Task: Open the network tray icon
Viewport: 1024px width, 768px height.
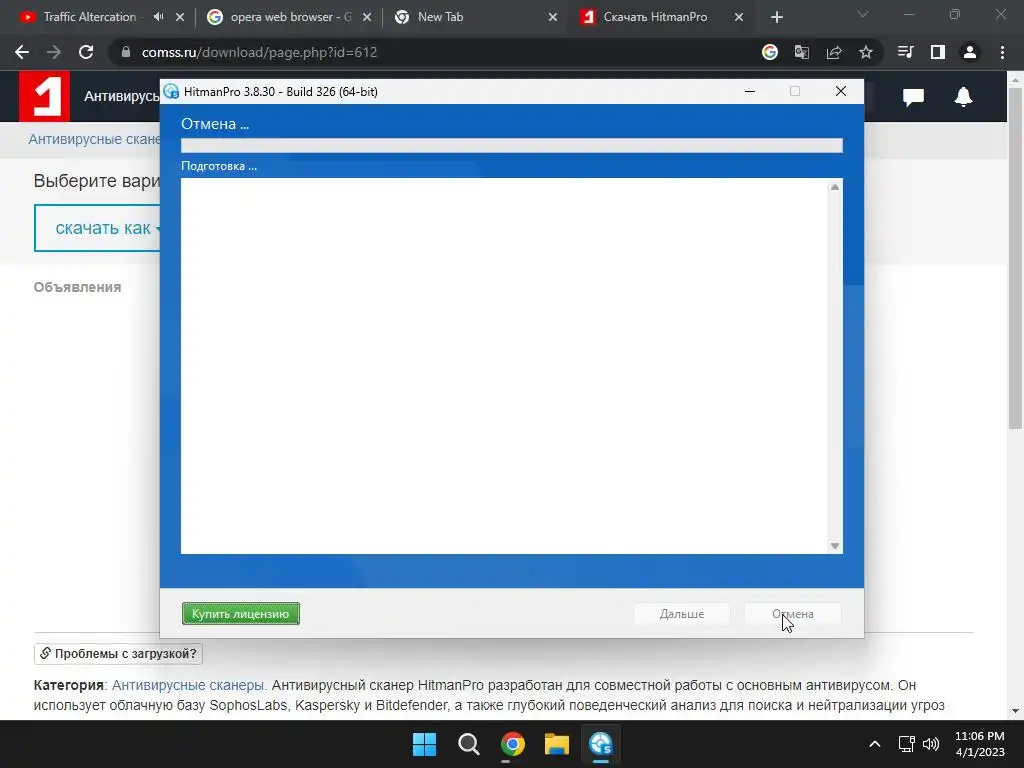Action: click(906, 744)
